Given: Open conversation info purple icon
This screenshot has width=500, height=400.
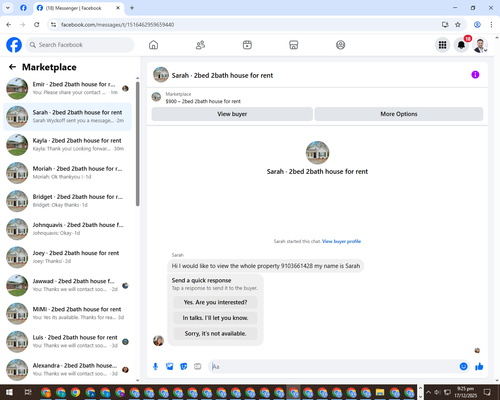Looking at the screenshot, I should coord(475,75).
